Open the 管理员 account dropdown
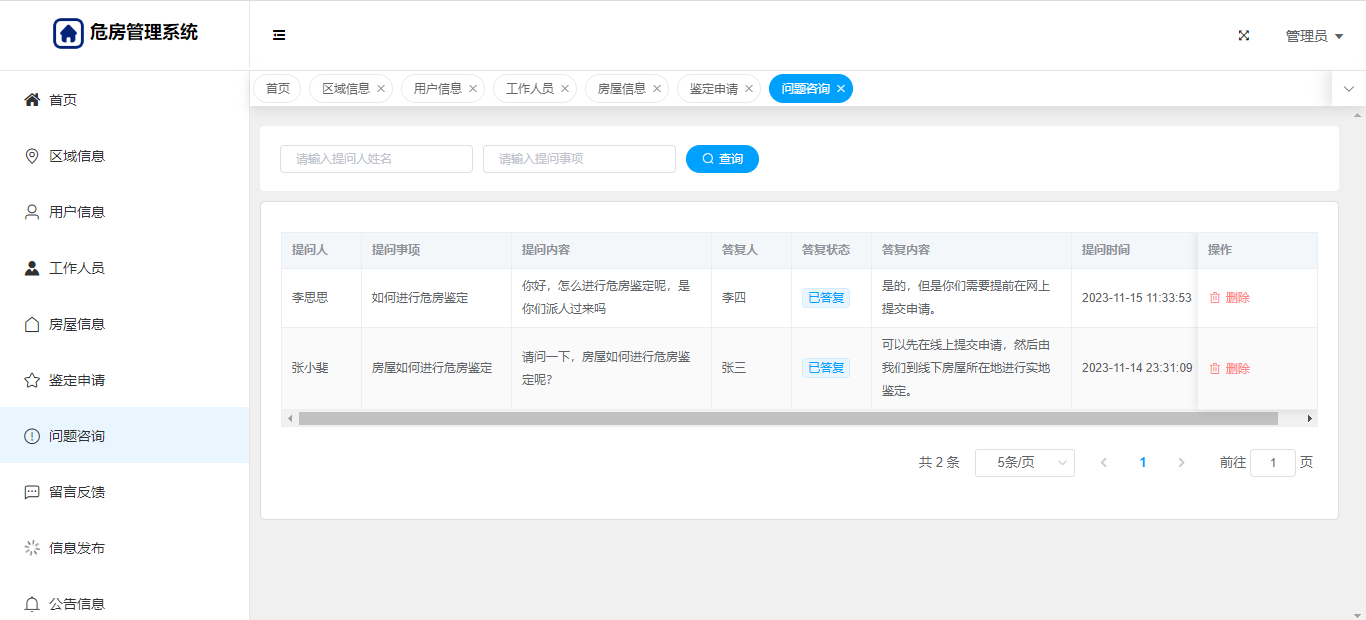 1313,36
